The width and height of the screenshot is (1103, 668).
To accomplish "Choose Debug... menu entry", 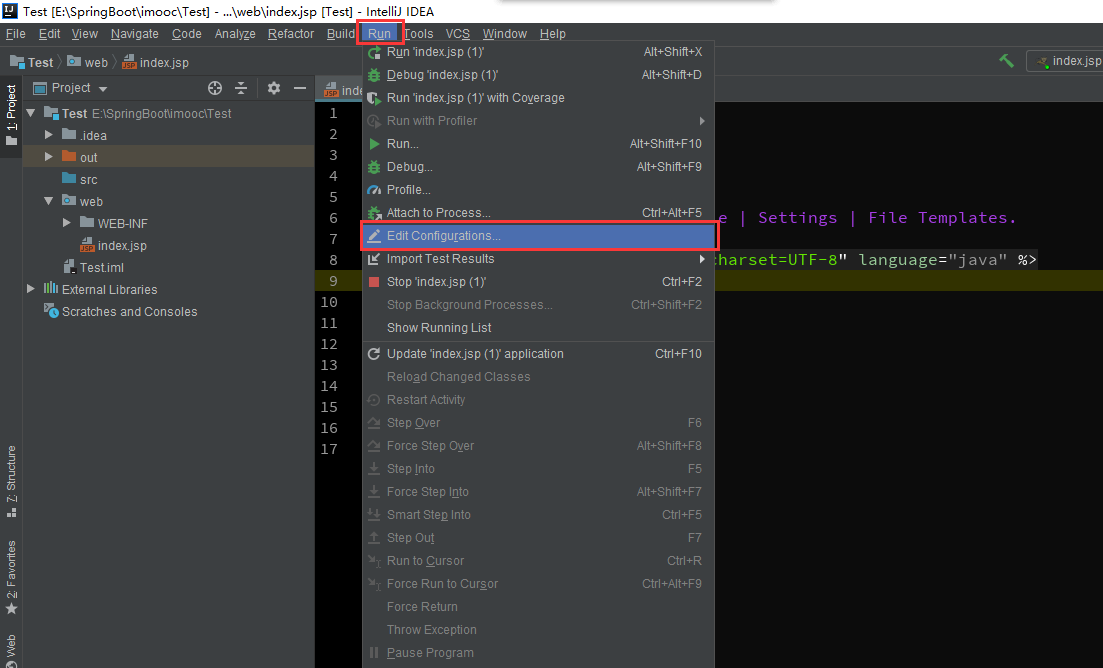I will 539,167.
